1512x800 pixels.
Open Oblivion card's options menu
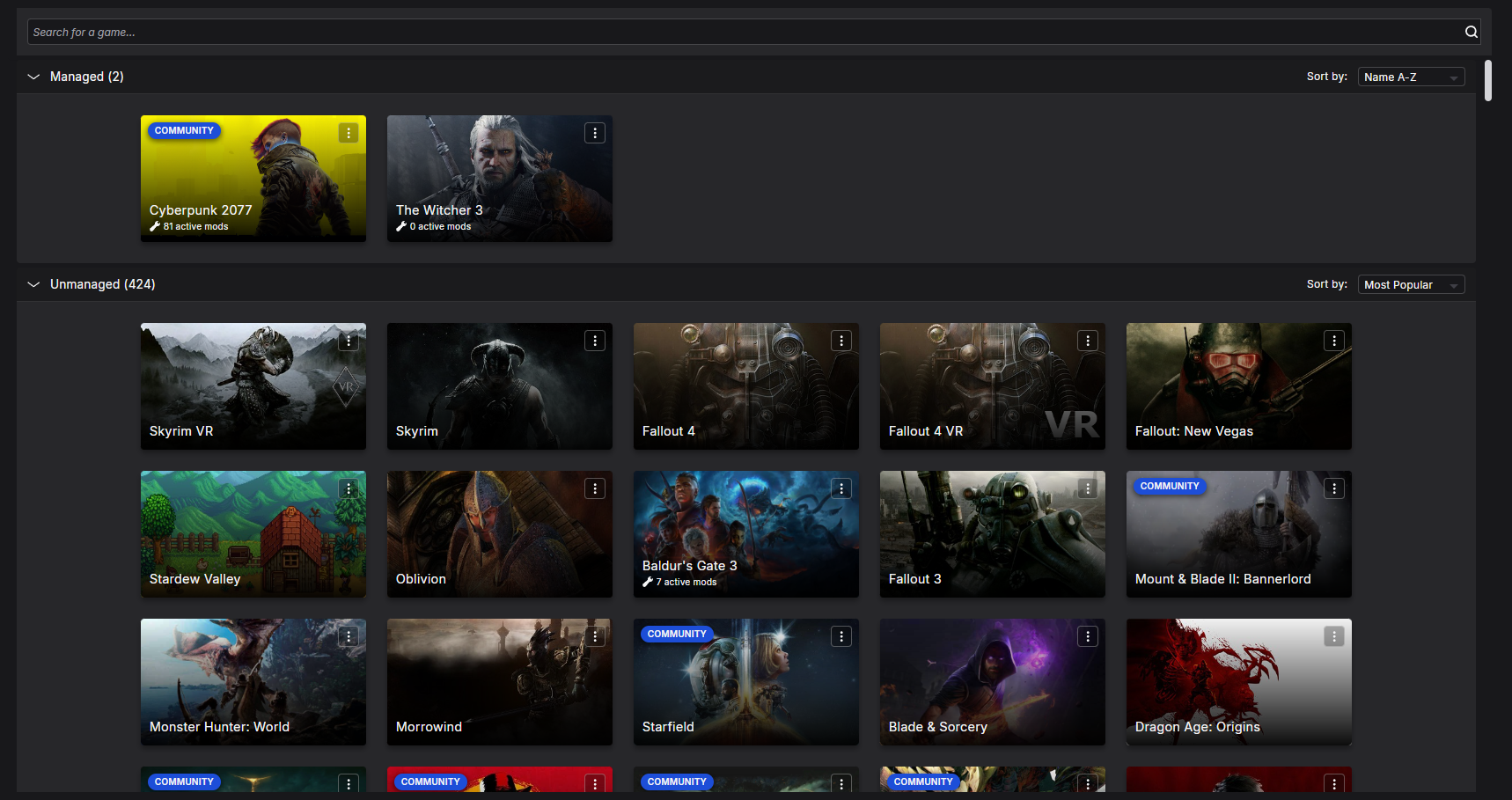[x=595, y=488]
